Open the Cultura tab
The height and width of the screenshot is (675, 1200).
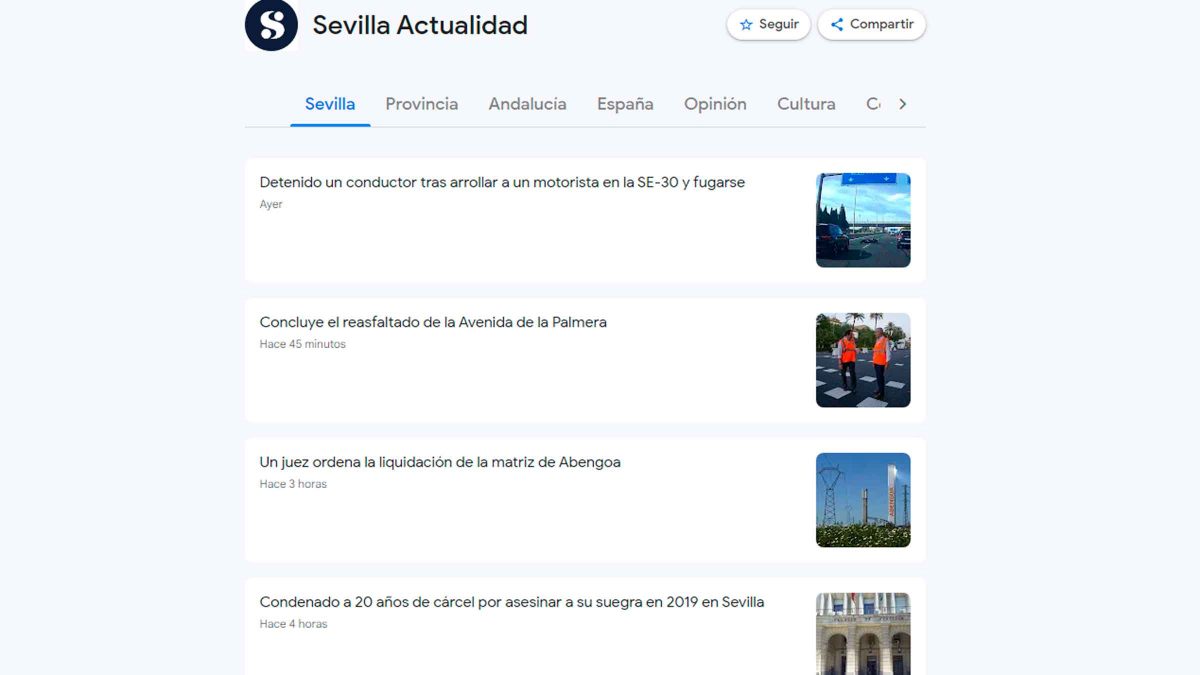[806, 104]
